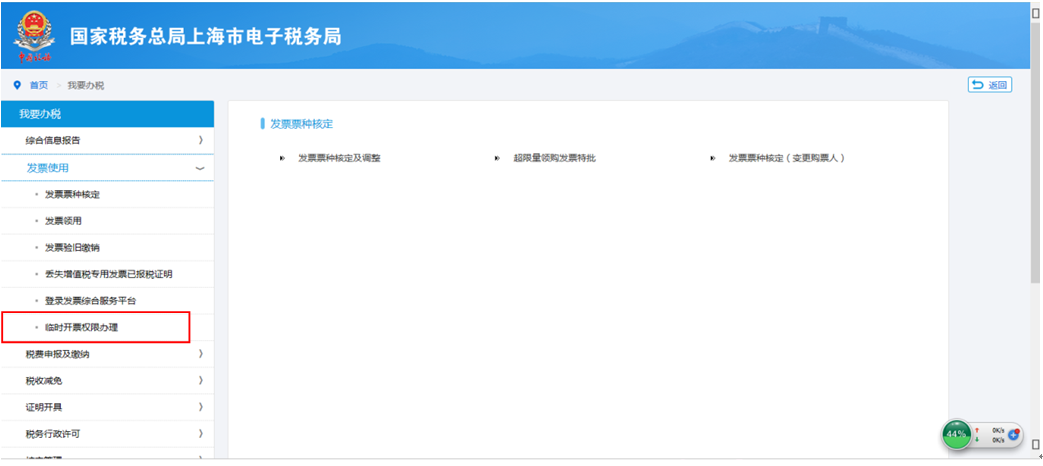The width and height of the screenshot is (1043, 466).
Task: Open 发票票种核定（变更购票人）link
Action: point(787,158)
